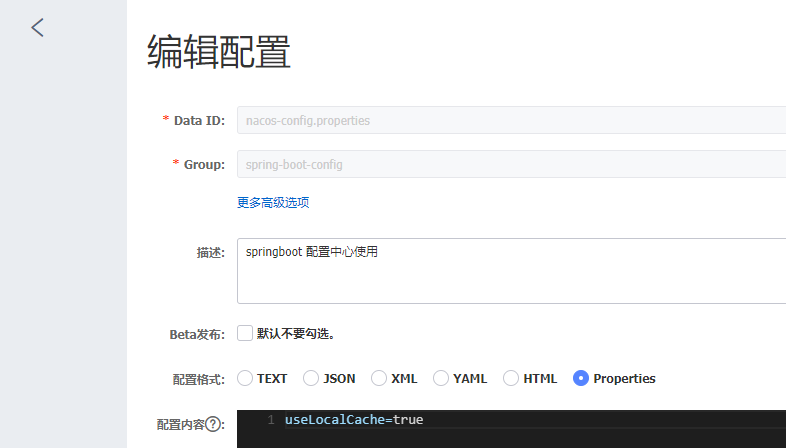Choose the XML format option
The image size is (786, 448).
click(x=379, y=378)
